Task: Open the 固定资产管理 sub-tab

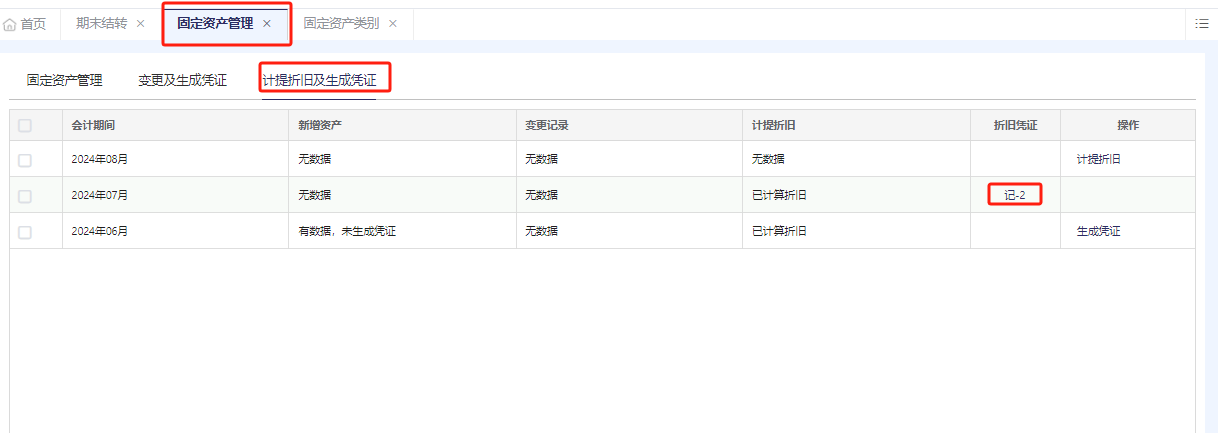Action: (x=64, y=81)
